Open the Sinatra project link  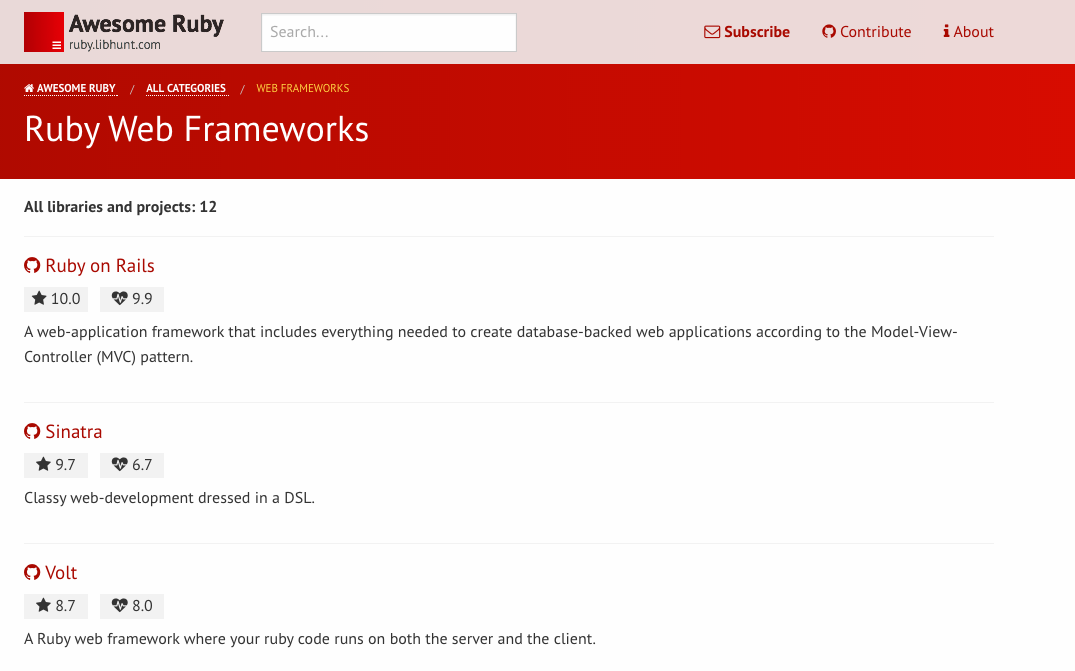(x=73, y=432)
